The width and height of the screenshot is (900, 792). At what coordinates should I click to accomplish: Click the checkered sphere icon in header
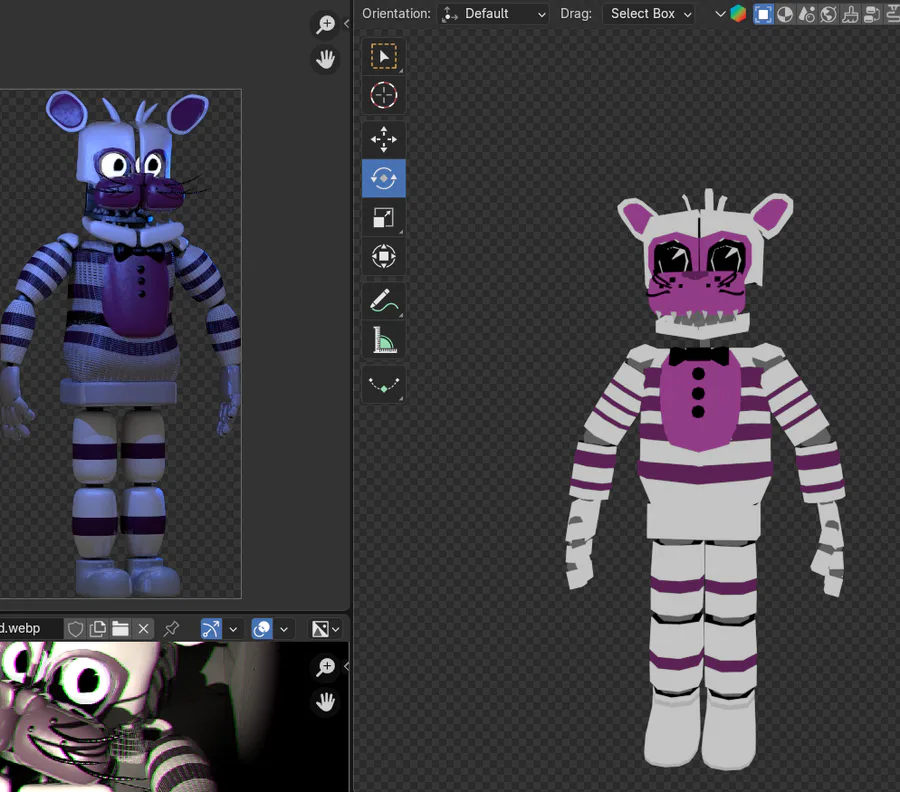pyautogui.click(x=785, y=14)
